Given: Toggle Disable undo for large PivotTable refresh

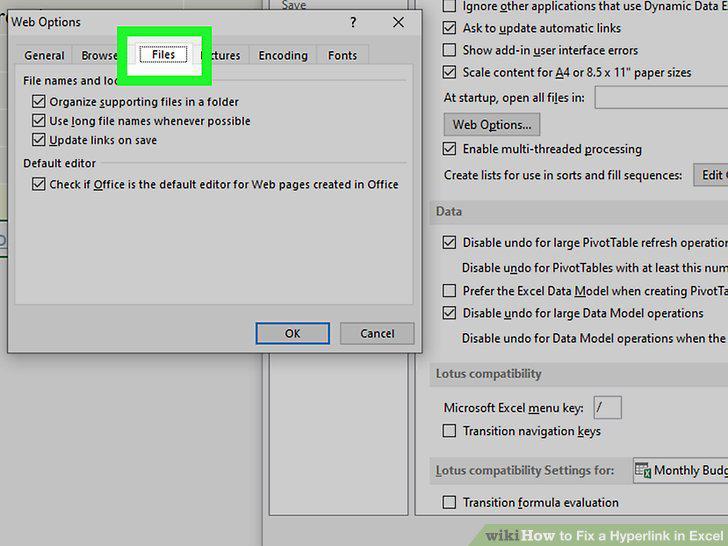Looking at the screenshot, I should (449, 242).
